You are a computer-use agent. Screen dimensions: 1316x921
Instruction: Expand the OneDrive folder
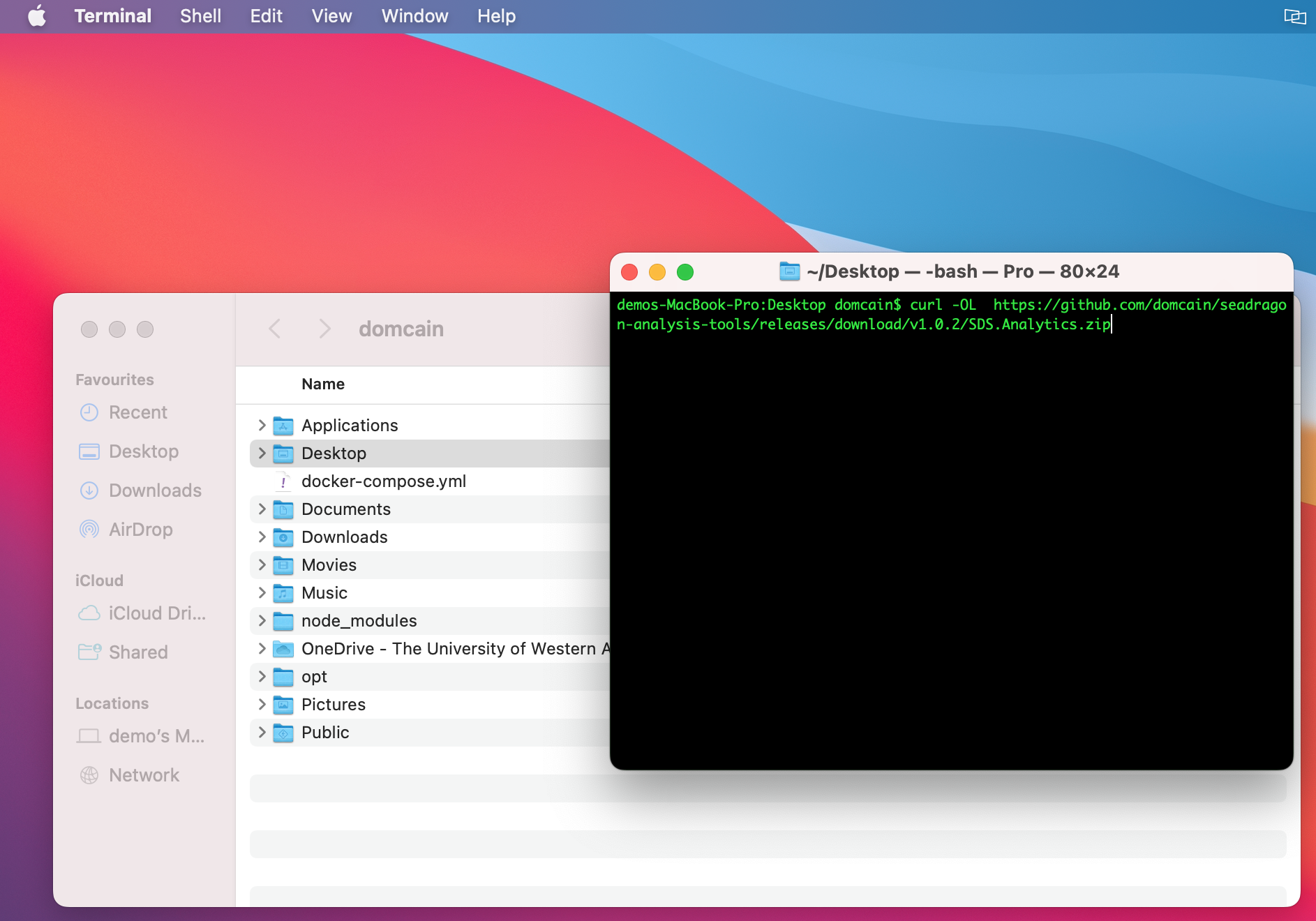tap(262, 648)
